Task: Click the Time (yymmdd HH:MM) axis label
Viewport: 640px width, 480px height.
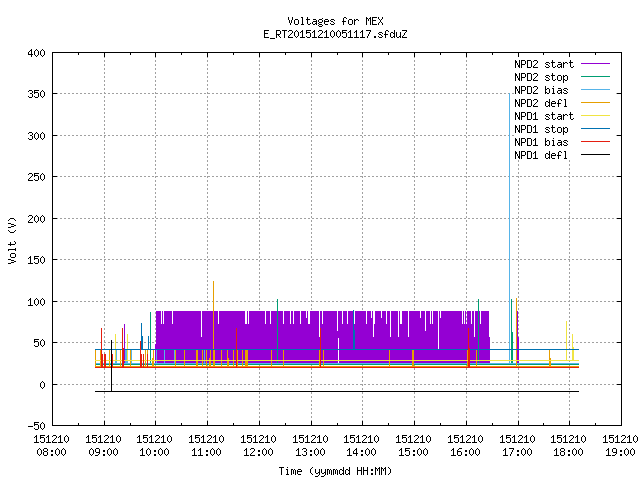Action: 335,471
